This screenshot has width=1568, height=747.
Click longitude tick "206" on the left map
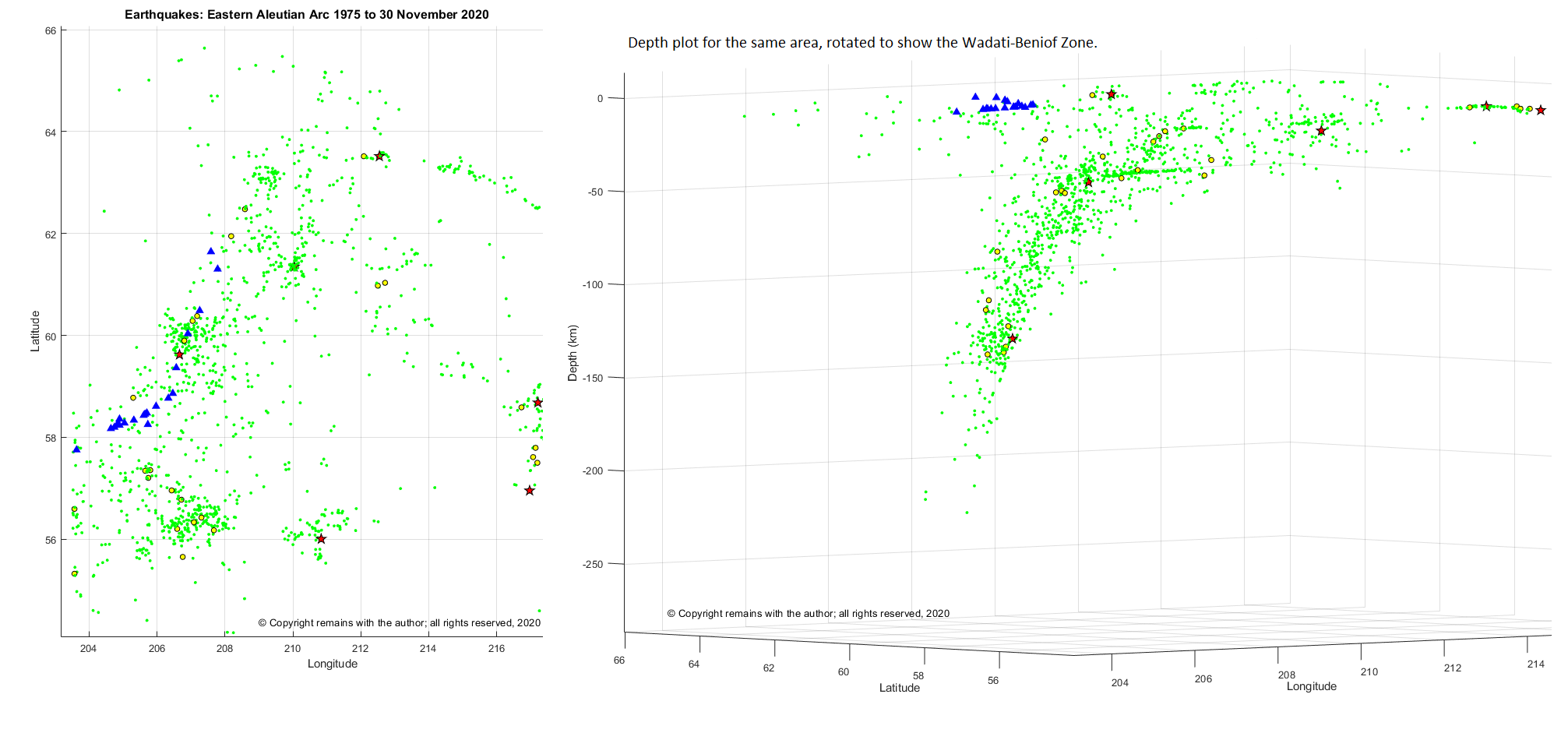tap(157, 648)
